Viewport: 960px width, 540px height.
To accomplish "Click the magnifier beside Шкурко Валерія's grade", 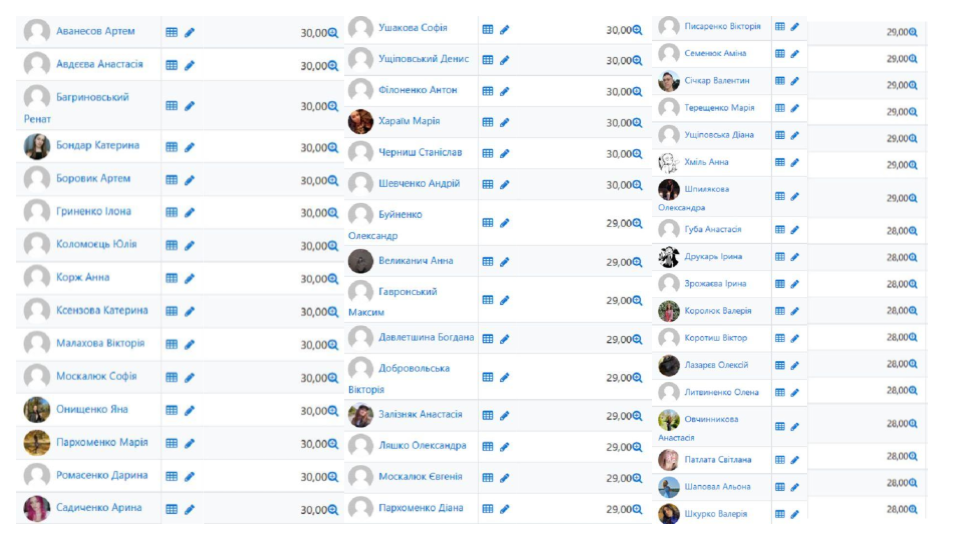I will 912,510.
